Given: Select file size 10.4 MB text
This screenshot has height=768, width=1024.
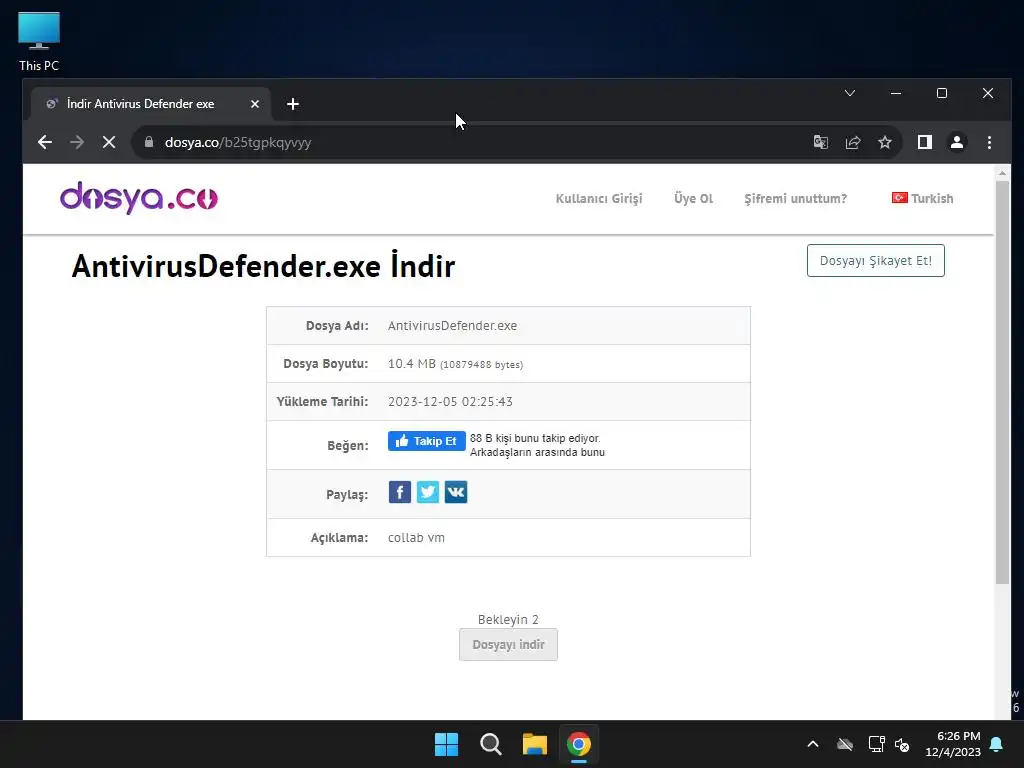Looking at the screenshot, I should pos(411,364).
